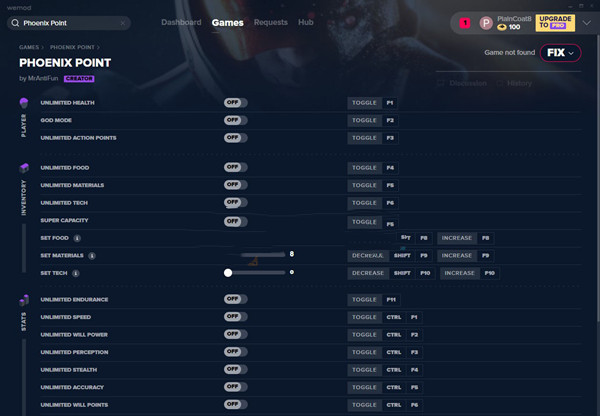Enable the Unlimited Health toggle
The image size is (600, 416).
pyautogui.click(x=235, y=103)
